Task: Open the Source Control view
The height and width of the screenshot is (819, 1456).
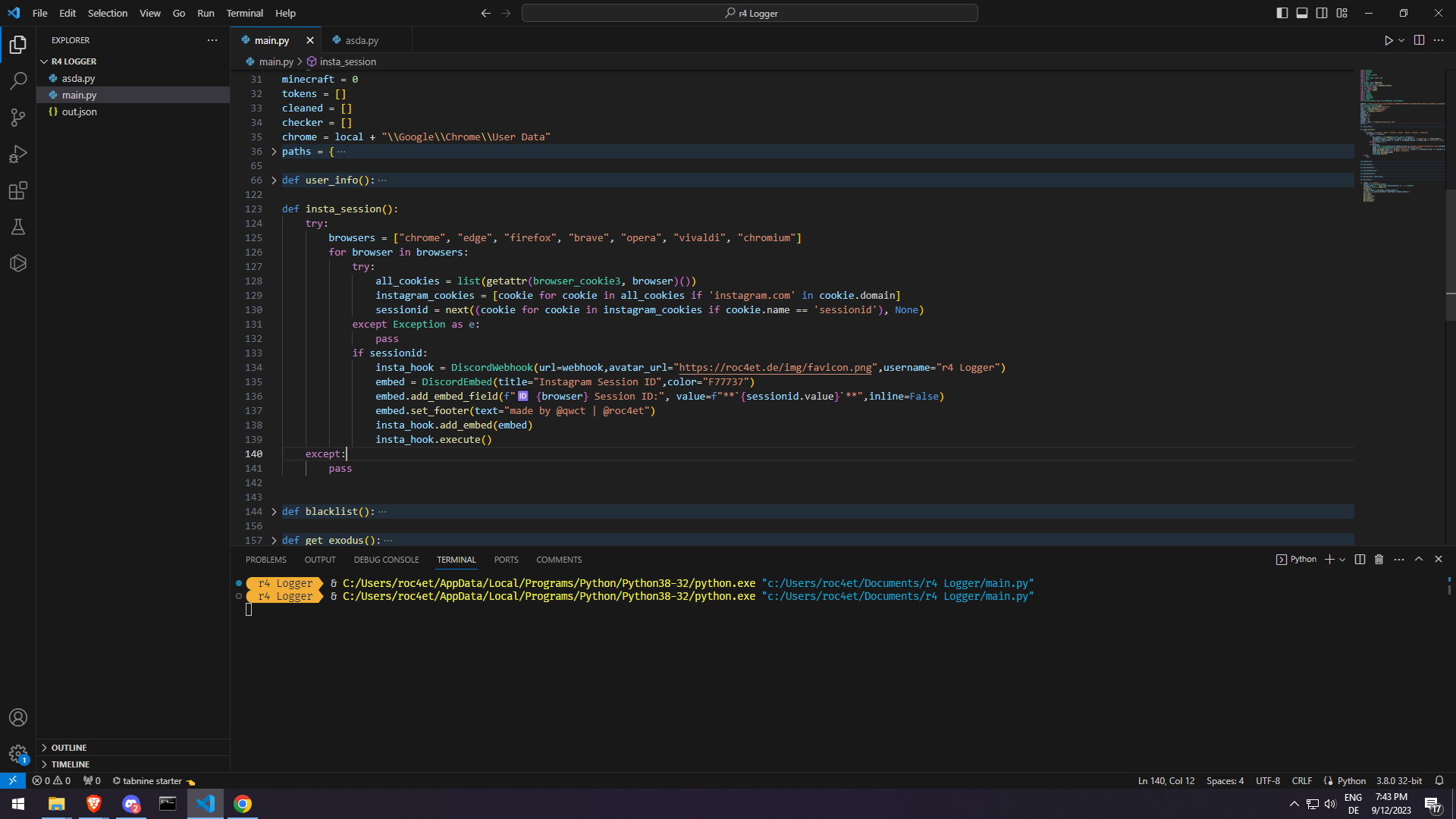Action: [18, 117]
